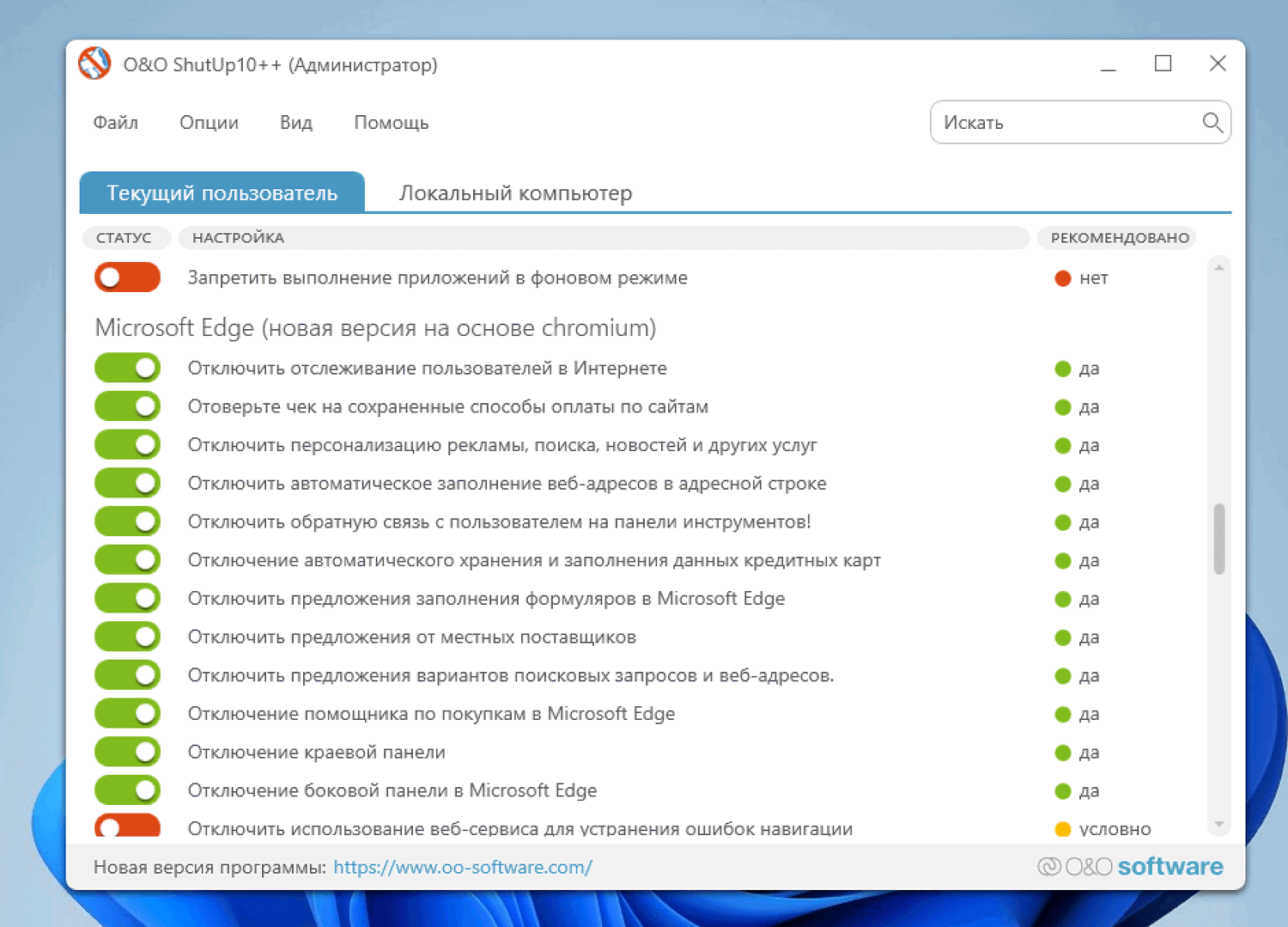Click 'Microsoft Edge (новая версия на основе chromium)' heading
This screenshot has height=927, width=1288.
coord(375,327)
